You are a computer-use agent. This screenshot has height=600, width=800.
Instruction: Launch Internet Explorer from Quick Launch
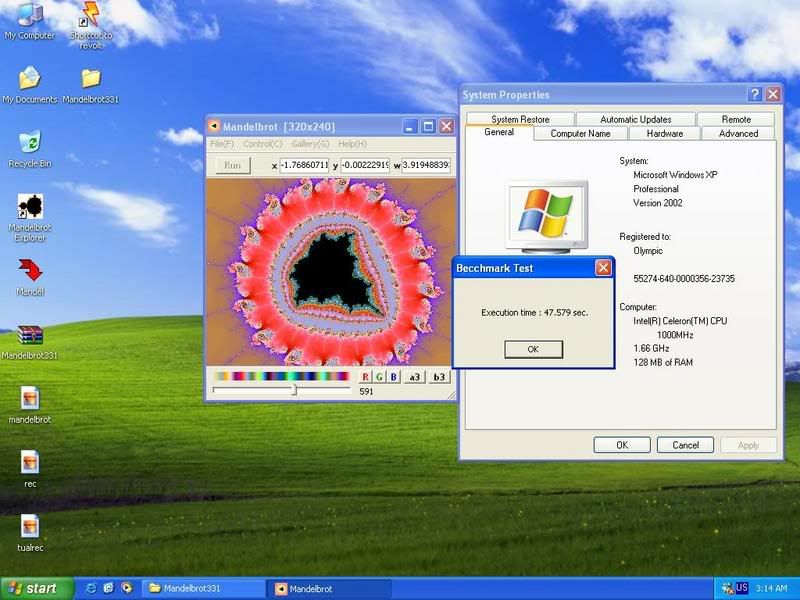click(92, 588)
